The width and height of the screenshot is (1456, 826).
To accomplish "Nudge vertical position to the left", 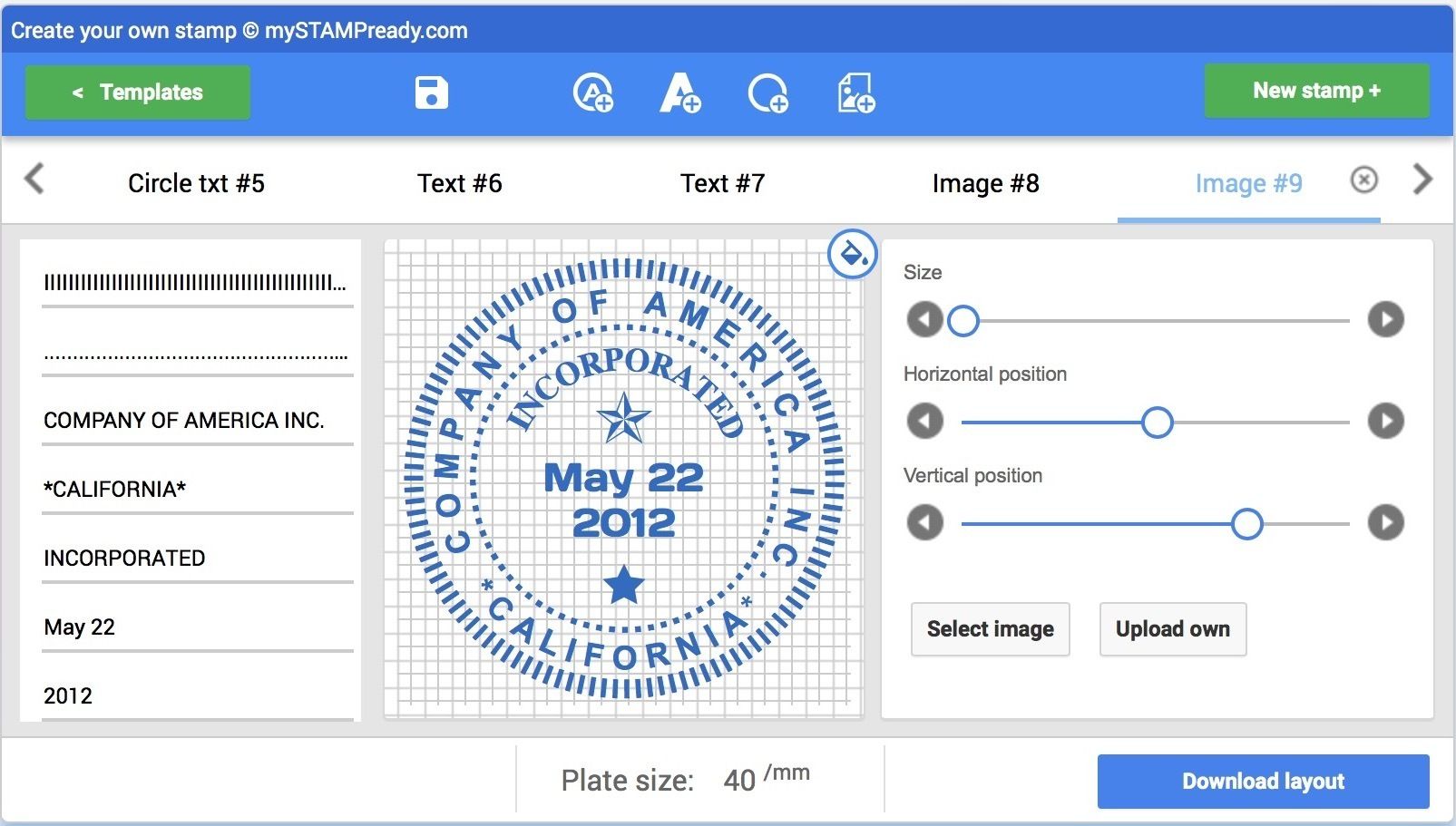I will coord(924,522).
